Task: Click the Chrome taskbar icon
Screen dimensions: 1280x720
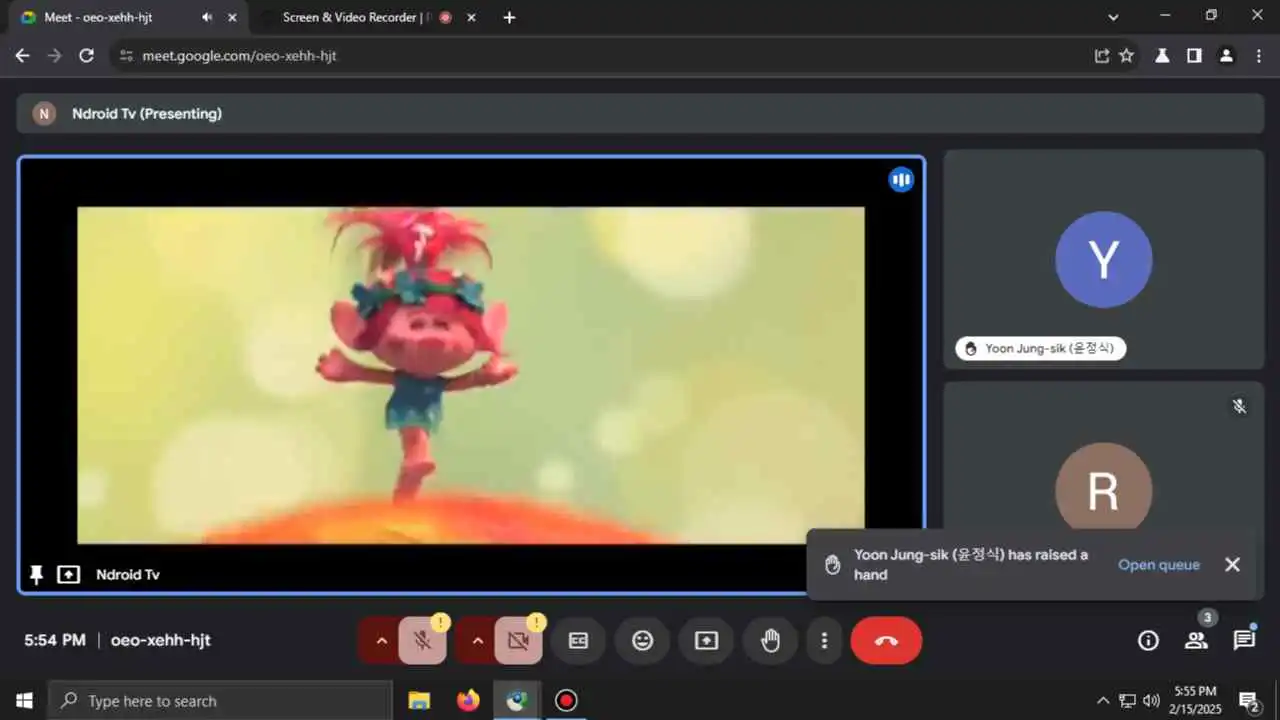Action: [x=517, y=701]
